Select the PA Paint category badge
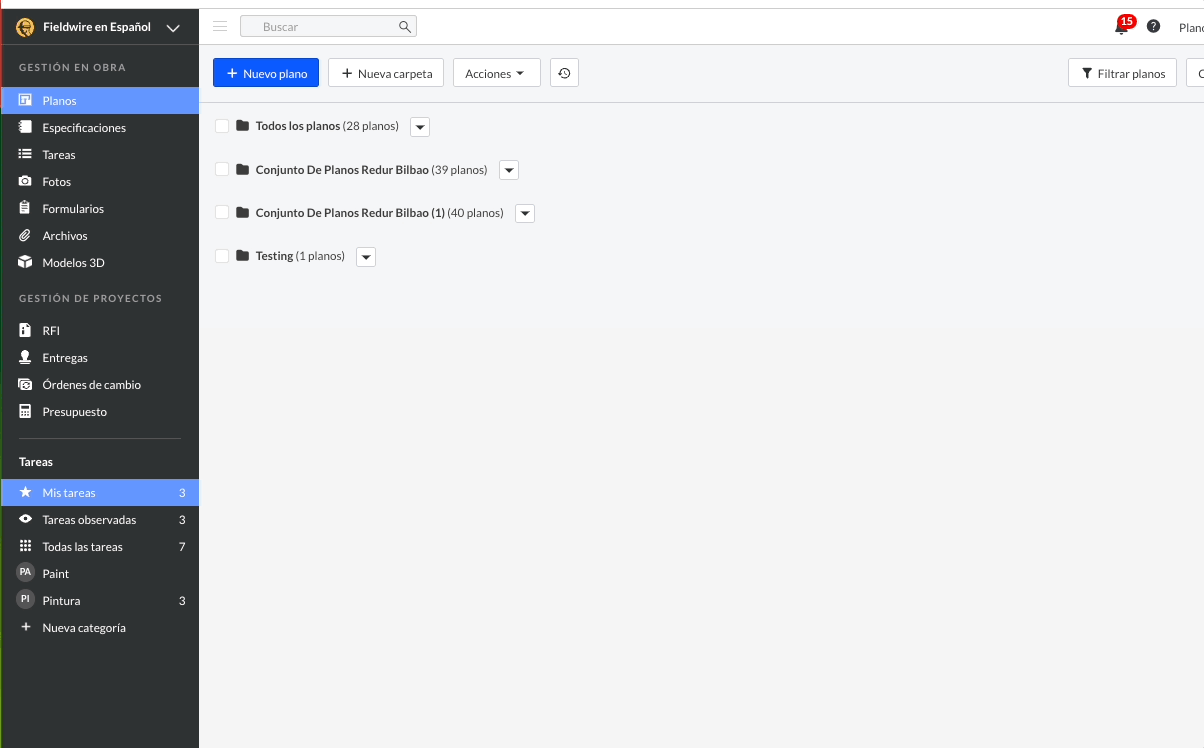Image resolution: width=1204 pixels, height=748 pixels. (x=26, y=572)
